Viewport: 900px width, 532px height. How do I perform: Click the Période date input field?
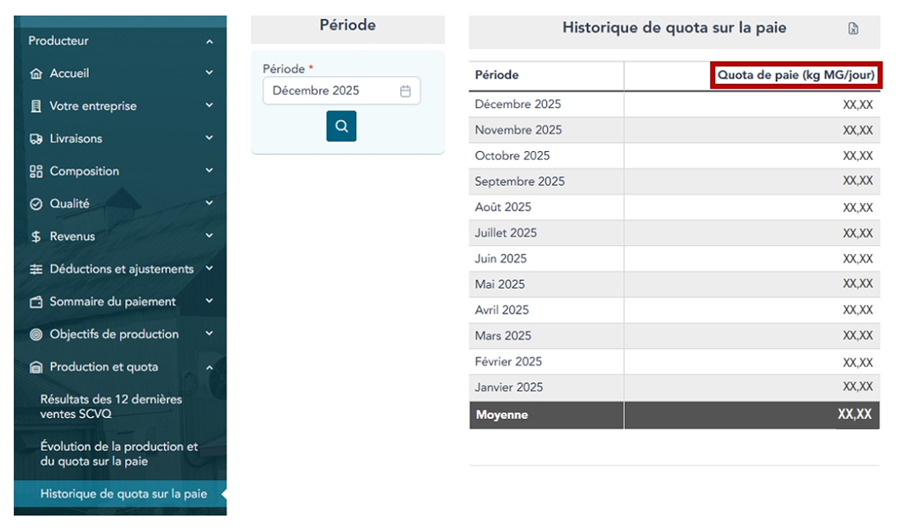330,91
